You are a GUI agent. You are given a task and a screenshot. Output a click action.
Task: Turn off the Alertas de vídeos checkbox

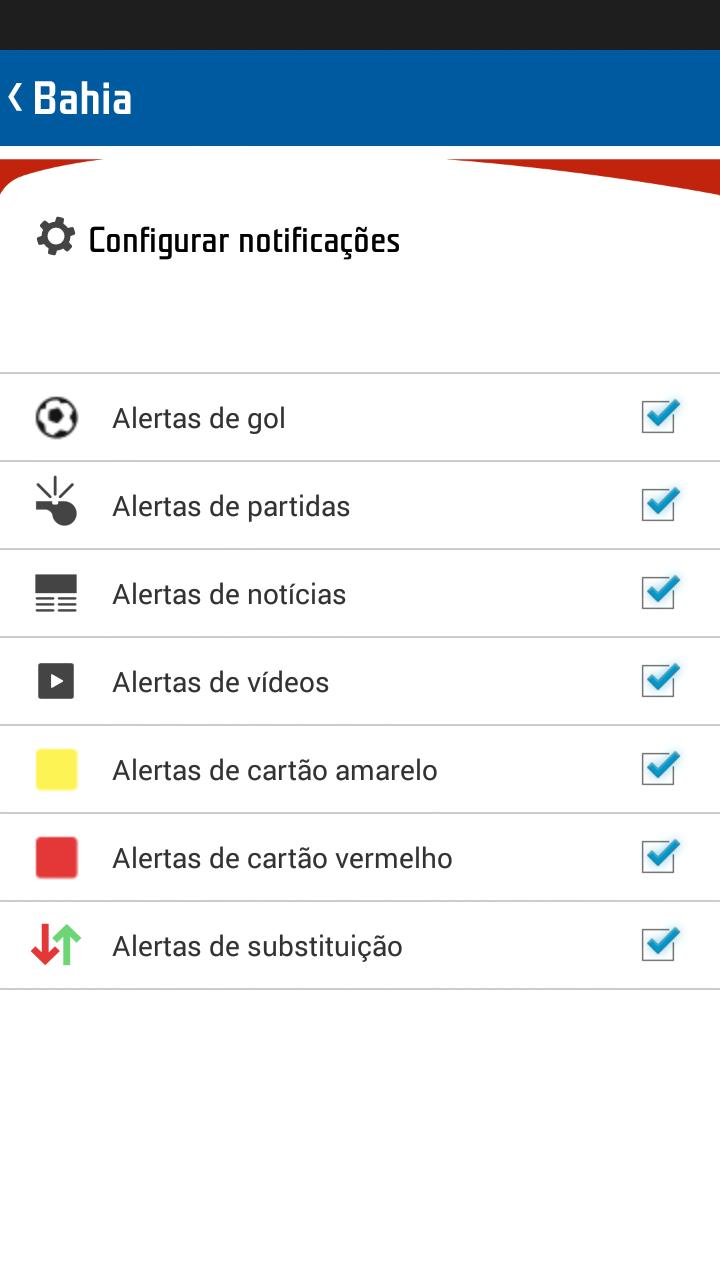(x=660, y=680)
